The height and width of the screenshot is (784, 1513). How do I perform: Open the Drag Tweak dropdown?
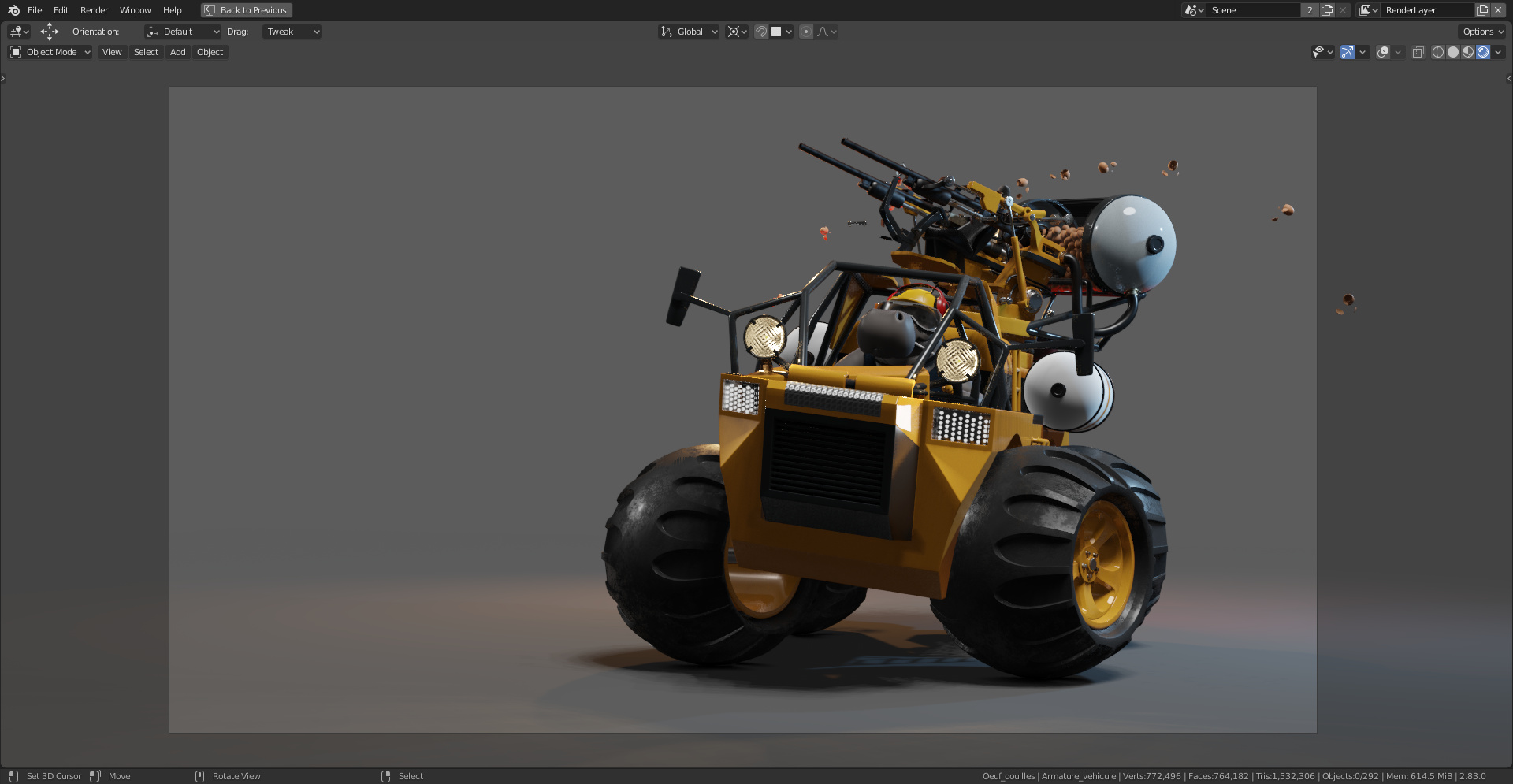coord(292,32)
